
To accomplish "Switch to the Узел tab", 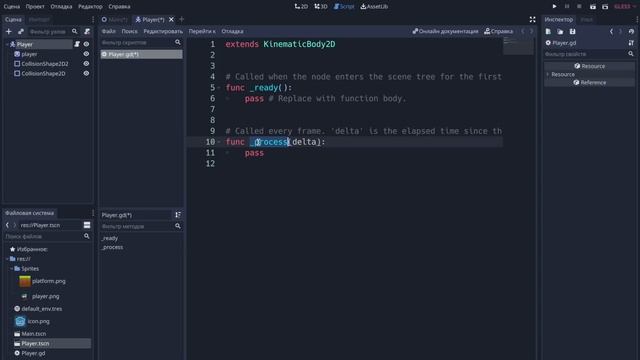I will [587, 19].
